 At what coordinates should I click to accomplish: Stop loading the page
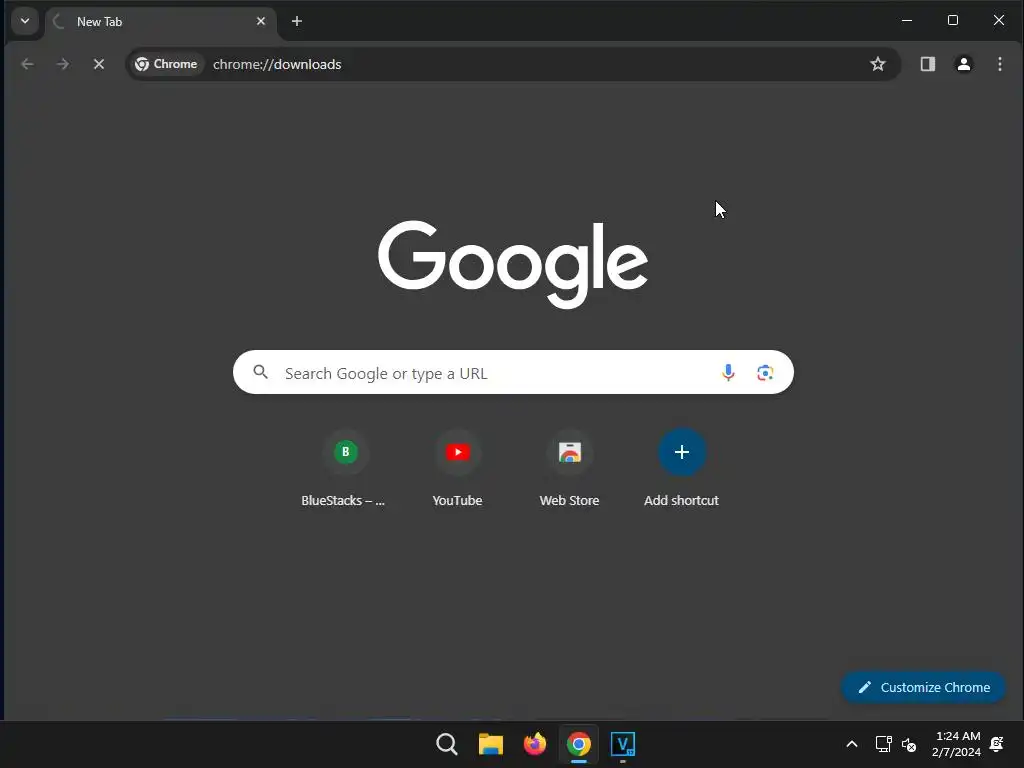(99, 64)
